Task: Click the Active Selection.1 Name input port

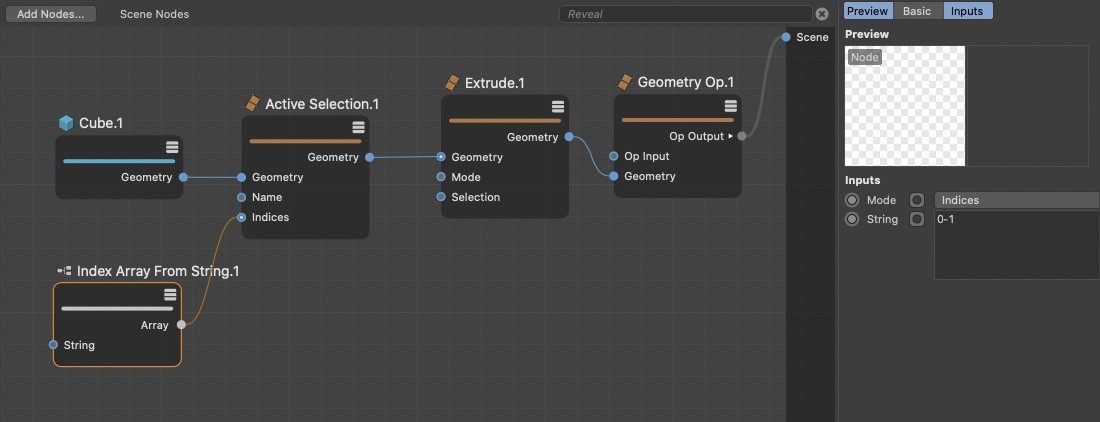Action: pyautogui.click(x=241, y=197)
